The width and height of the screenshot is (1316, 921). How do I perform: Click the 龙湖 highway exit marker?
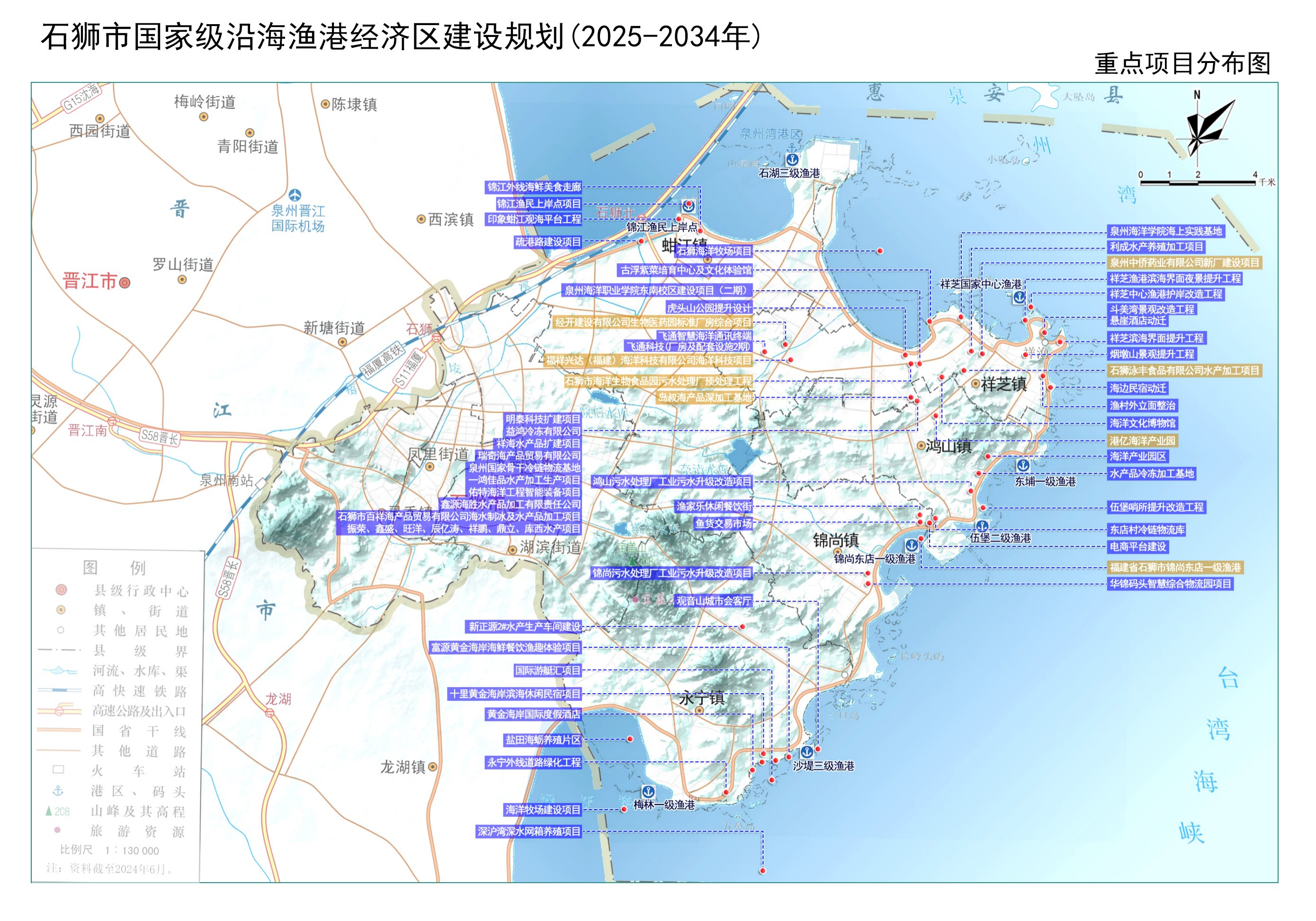[270, 713]
